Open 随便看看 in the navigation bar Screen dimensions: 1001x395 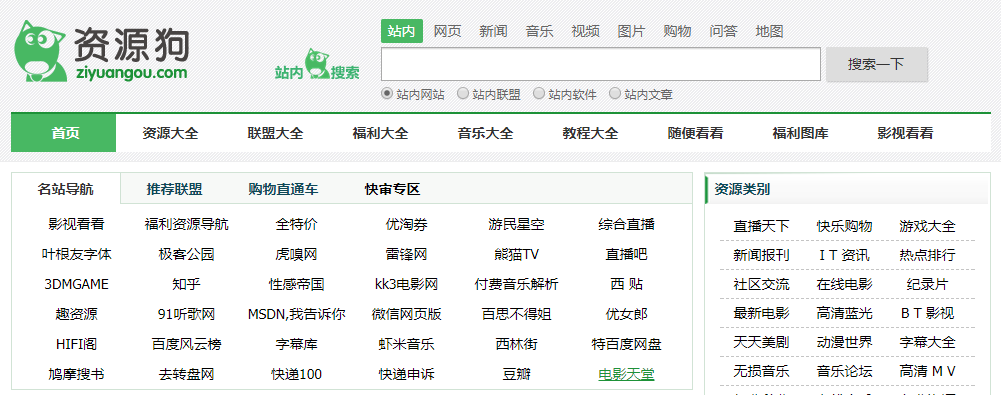pyautogui.click(x=695, y=133)
